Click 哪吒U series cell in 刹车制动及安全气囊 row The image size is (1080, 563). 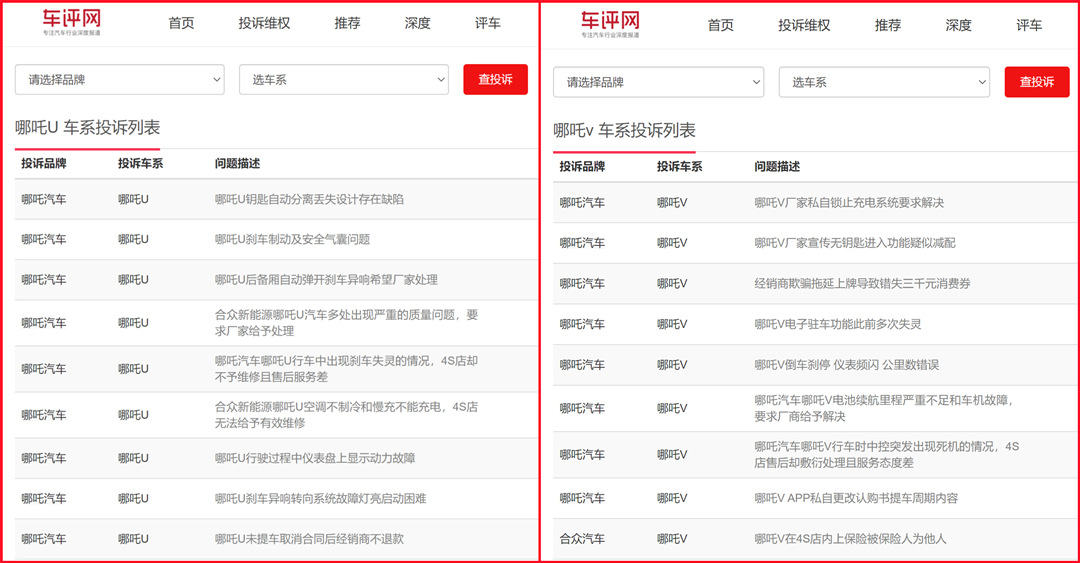tap(133, 239)
